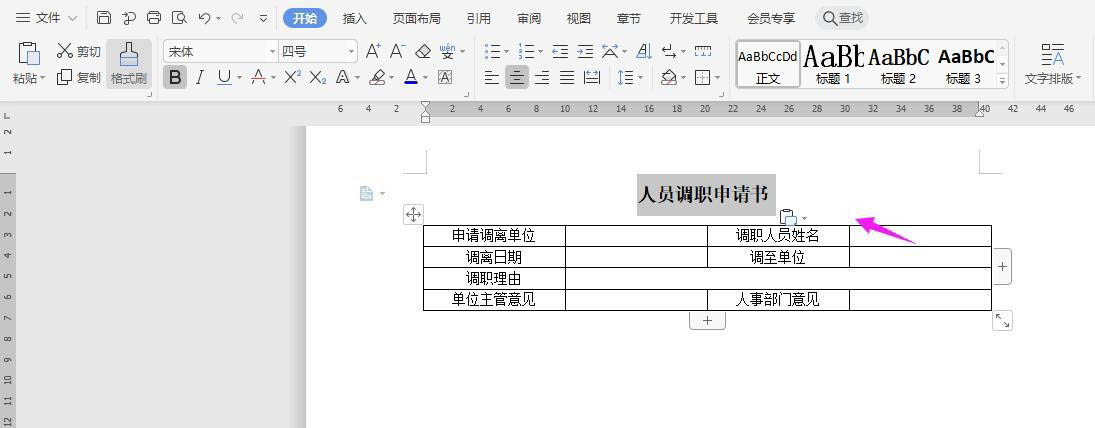Center align the text
The width and height of the screenshot is (1095, 428).
(x=517, y=78)
